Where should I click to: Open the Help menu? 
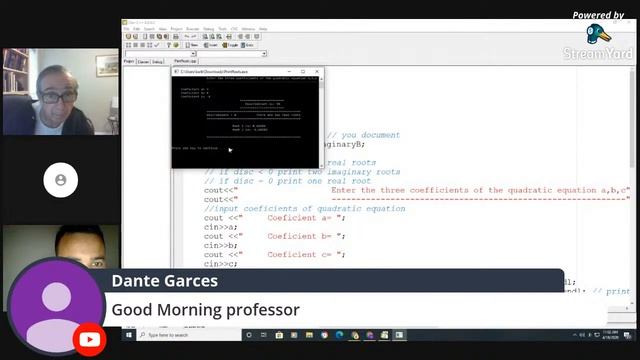click(x=263, y=29)
